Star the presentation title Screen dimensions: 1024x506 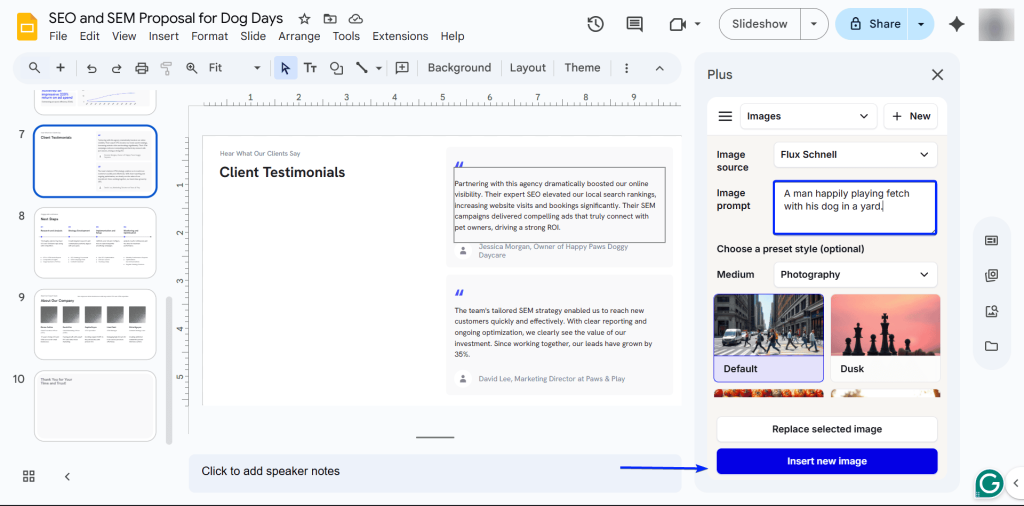coord(304,18)
